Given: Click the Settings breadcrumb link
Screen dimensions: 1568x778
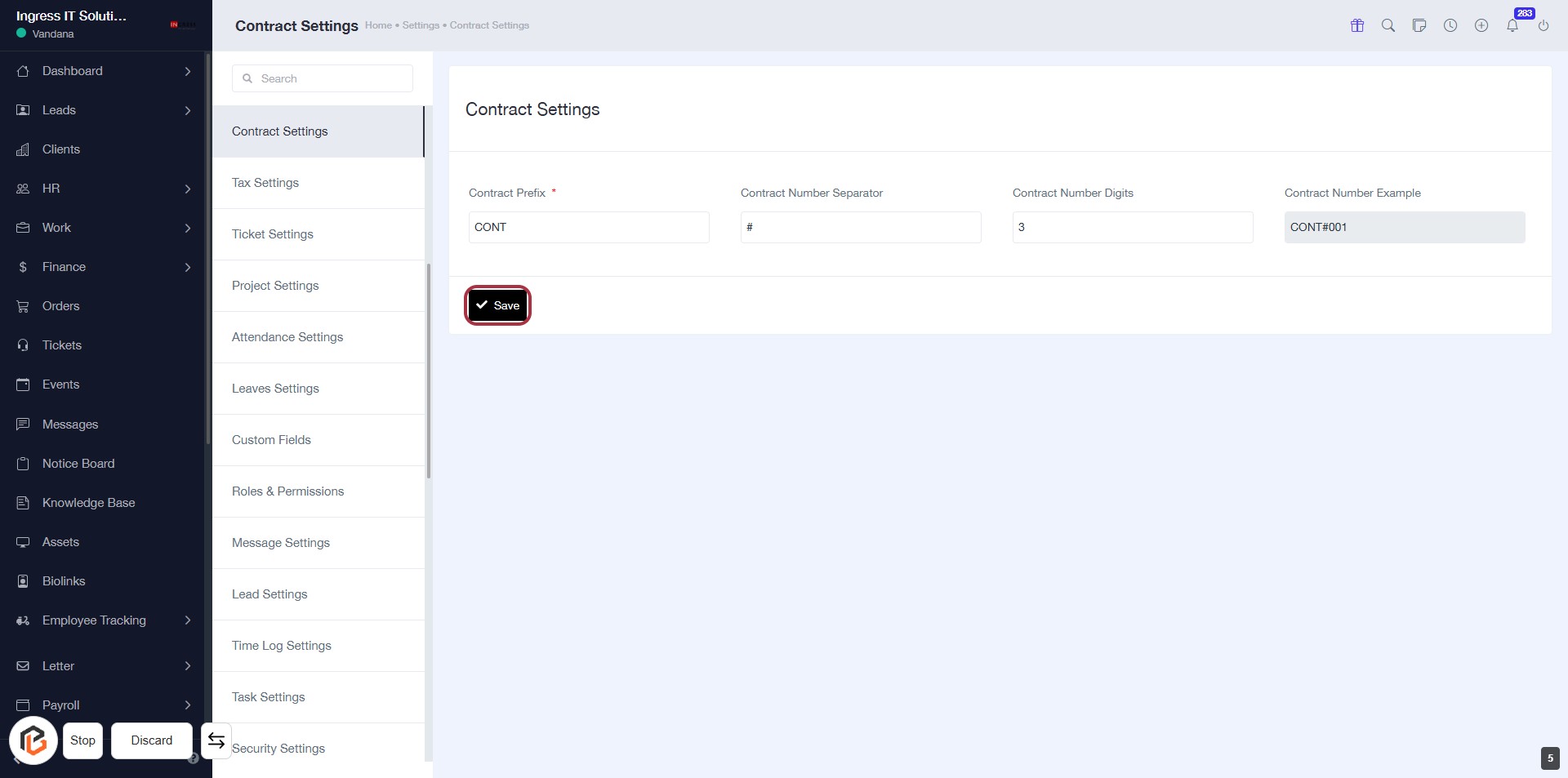Looking at the screenshot, I should [x=421, y=25].
